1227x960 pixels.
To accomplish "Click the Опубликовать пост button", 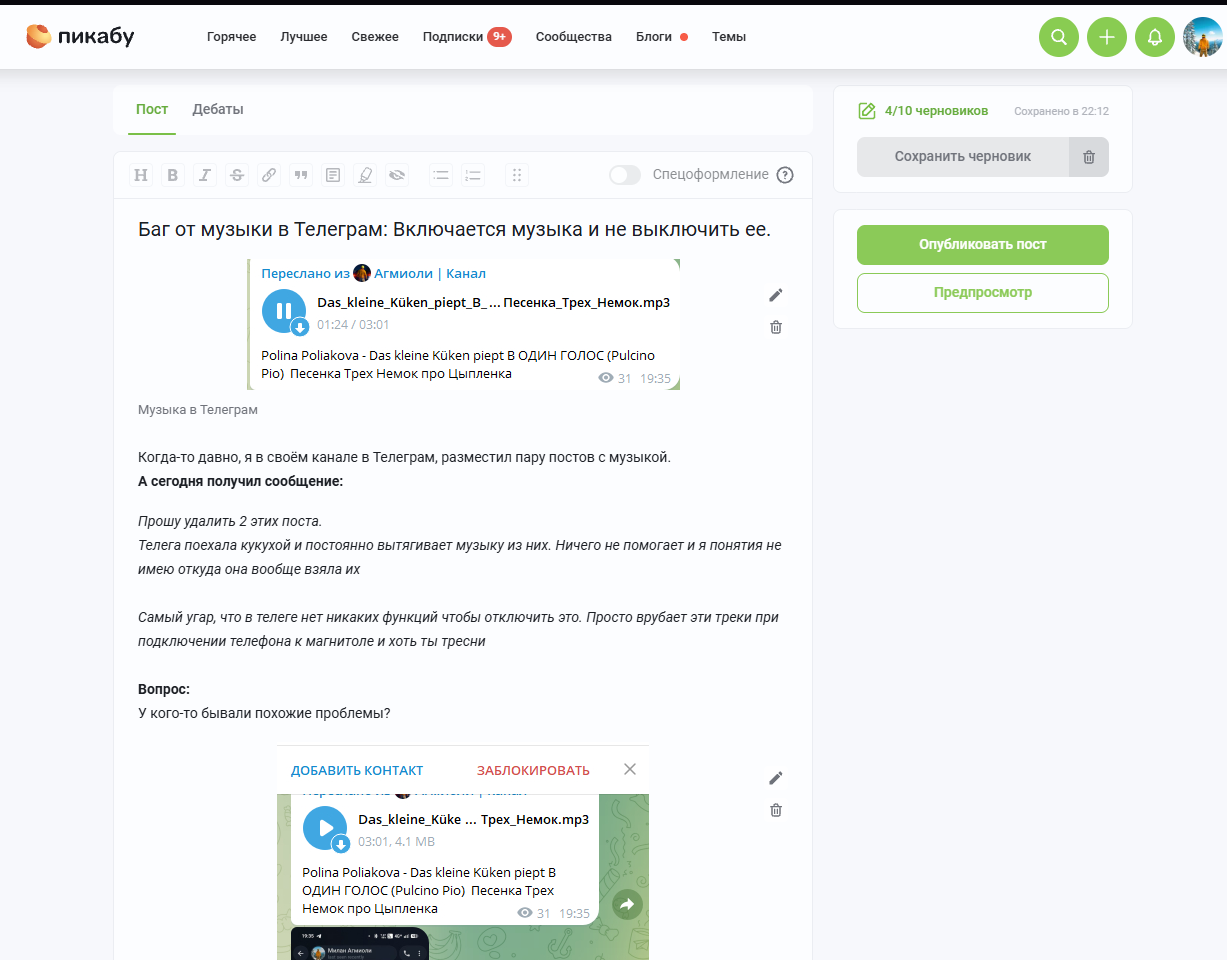I will tap(983, 245).
